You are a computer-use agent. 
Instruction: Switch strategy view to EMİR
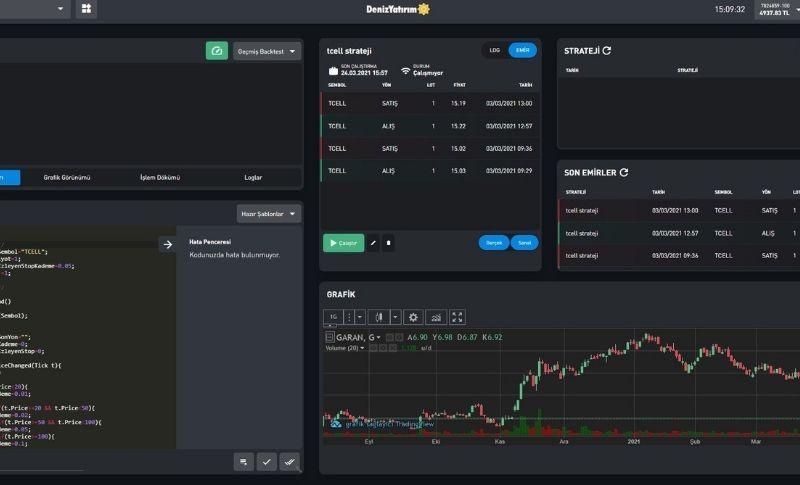click(522, 50)
